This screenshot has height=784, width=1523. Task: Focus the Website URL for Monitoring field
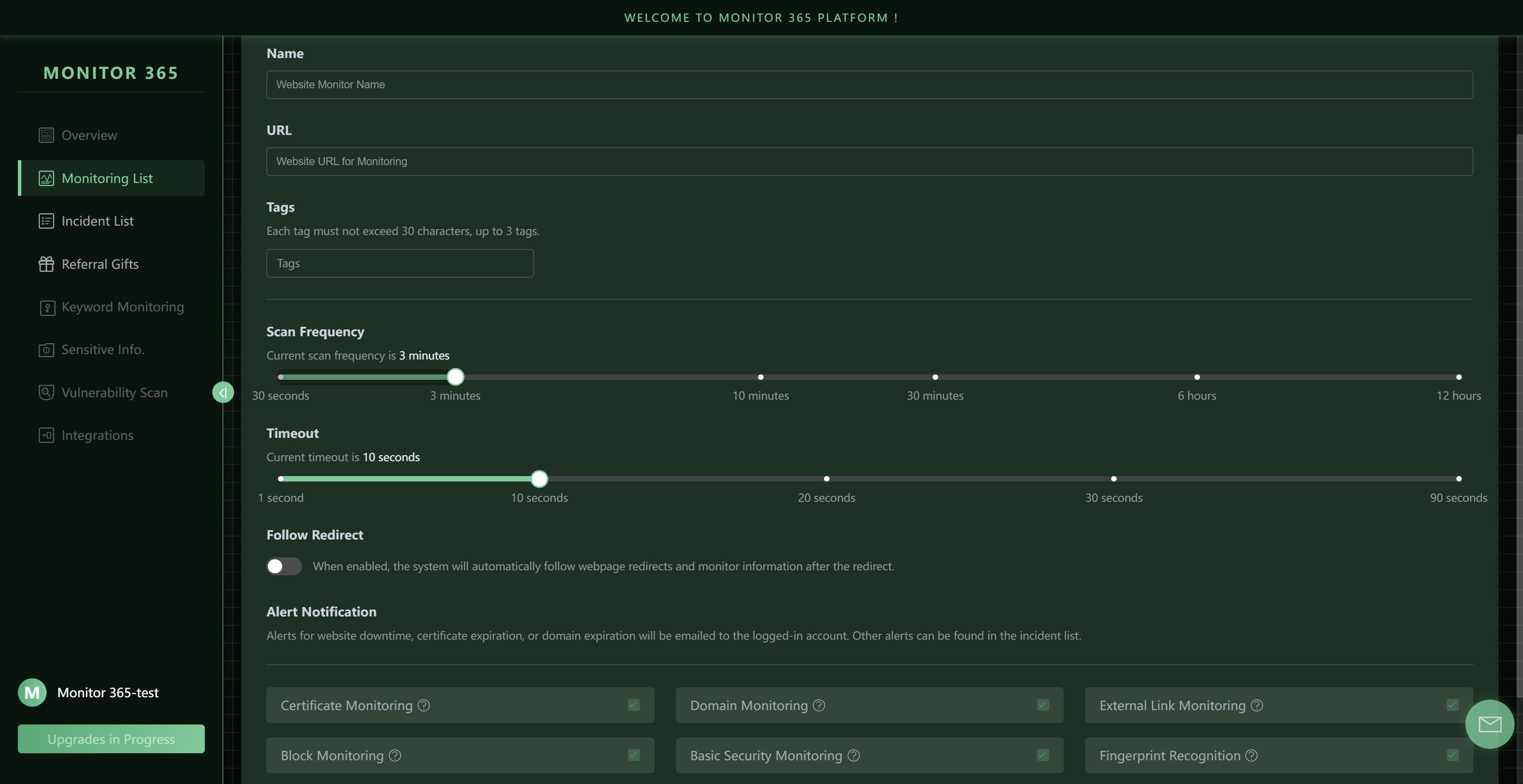[x=870, y=162]
